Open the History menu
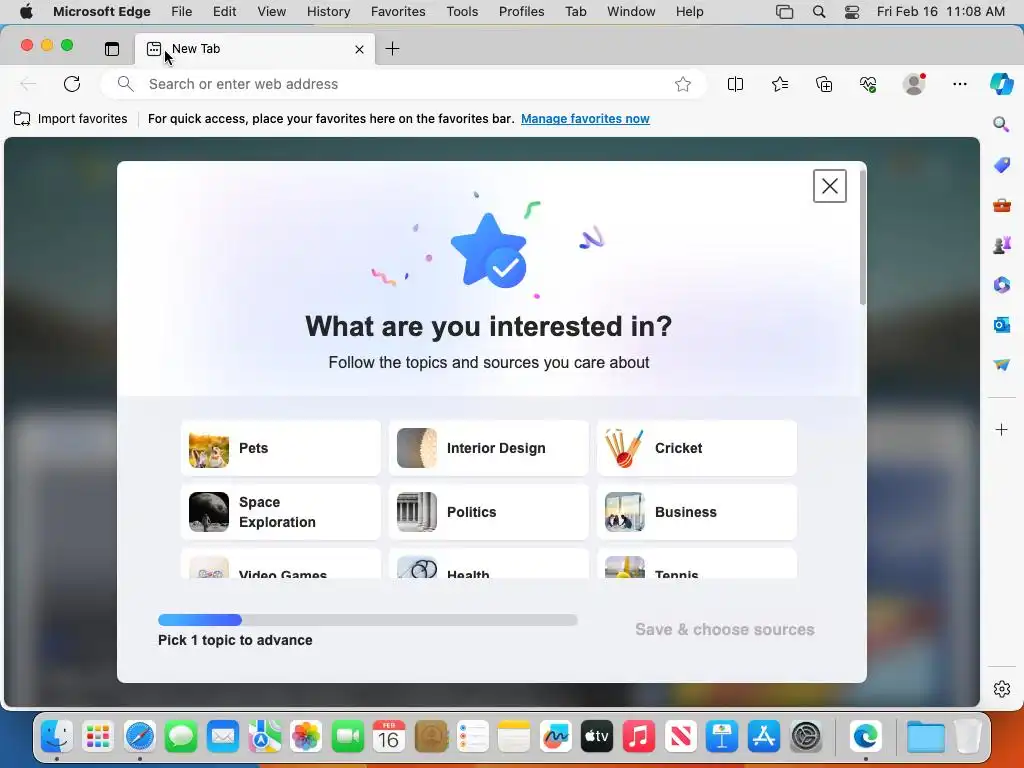The height and width of the screenshot is (768, 1024). (x=328, y=11)
